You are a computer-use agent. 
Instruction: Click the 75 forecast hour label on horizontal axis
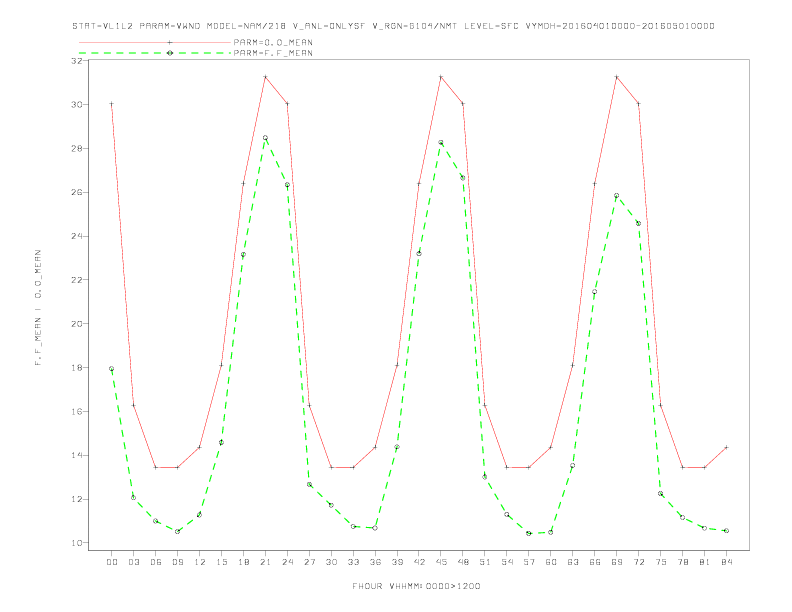(661, 562)
